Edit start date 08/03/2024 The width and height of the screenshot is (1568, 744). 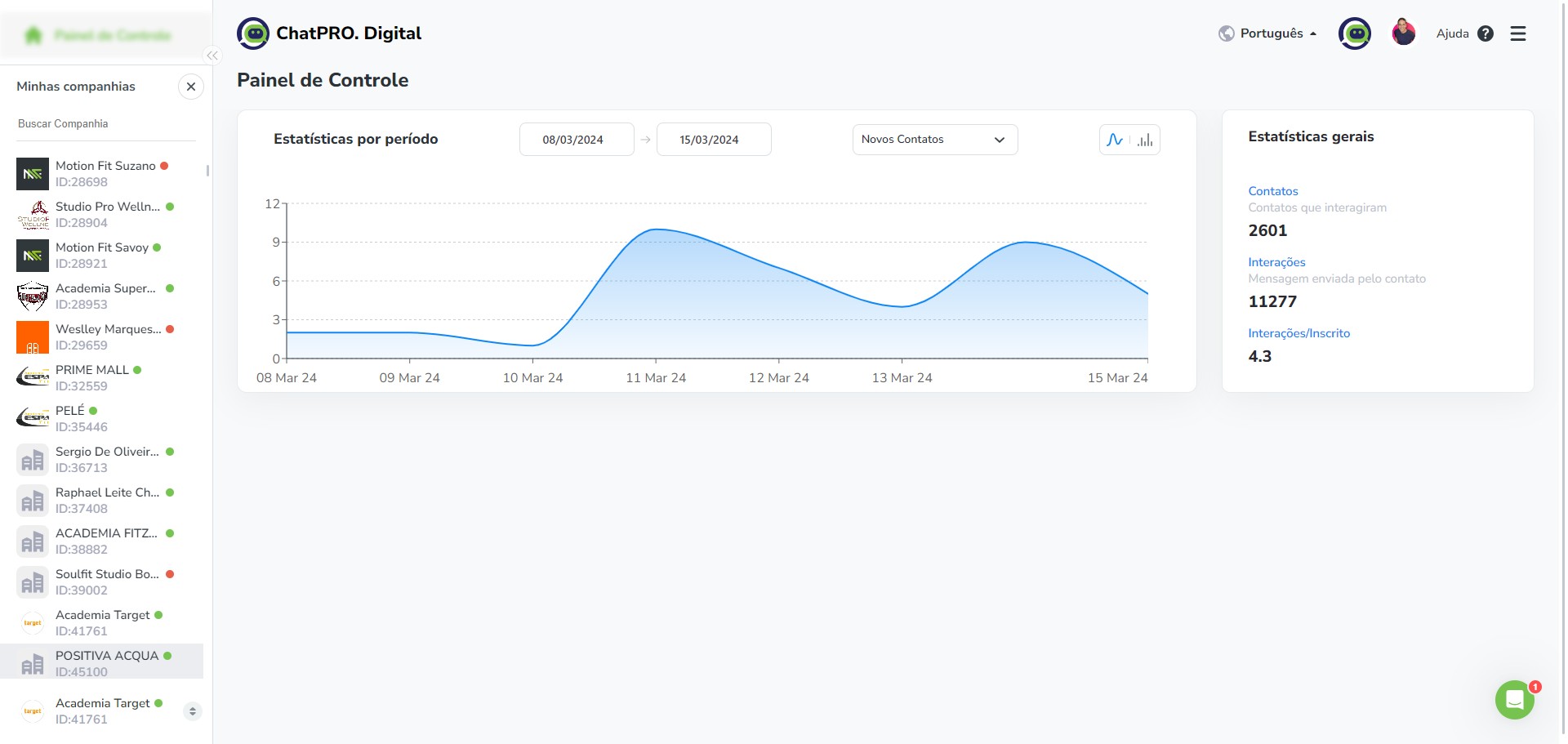click(x=577, y=140)
